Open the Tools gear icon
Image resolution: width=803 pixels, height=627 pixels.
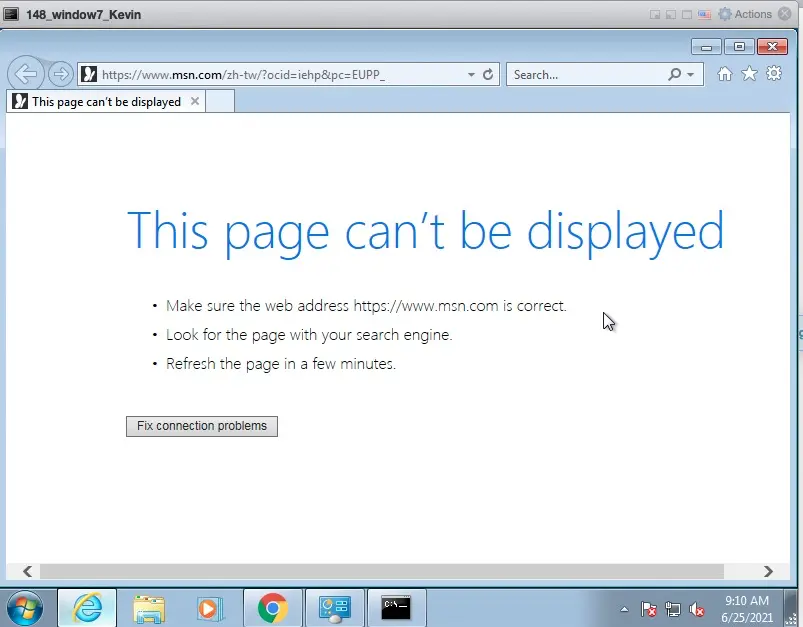[773, 74]
